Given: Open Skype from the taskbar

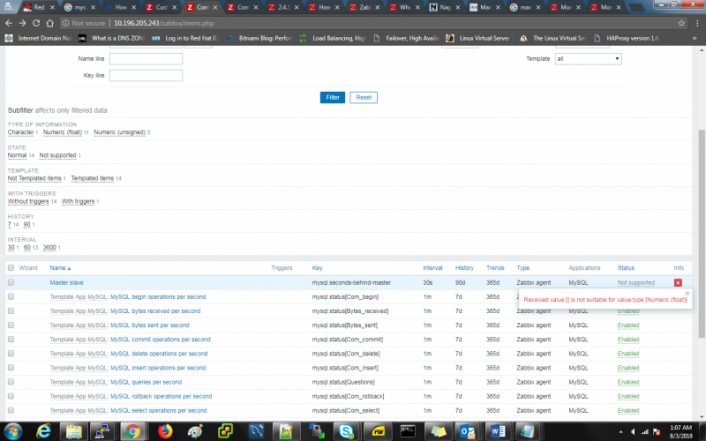Looking at the screenshot, I should 346,432.
